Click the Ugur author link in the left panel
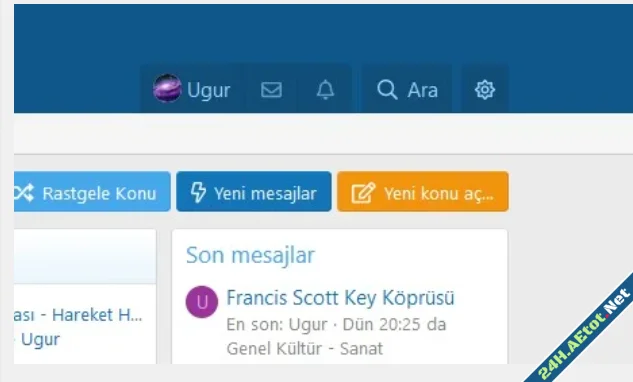 pyautogui.click(x=40, y=340)
